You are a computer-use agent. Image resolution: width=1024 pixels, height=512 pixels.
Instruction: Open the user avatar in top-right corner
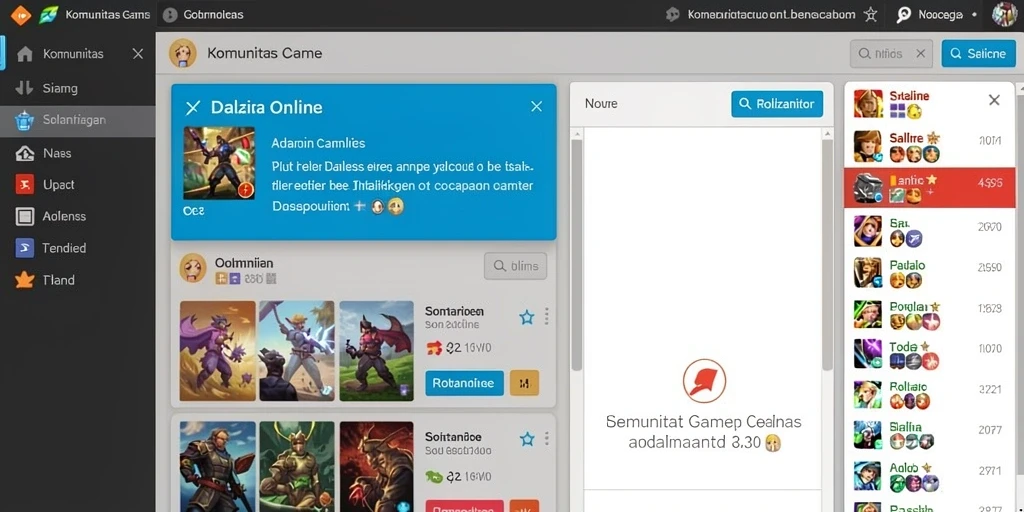click(x=1004, y=14)
